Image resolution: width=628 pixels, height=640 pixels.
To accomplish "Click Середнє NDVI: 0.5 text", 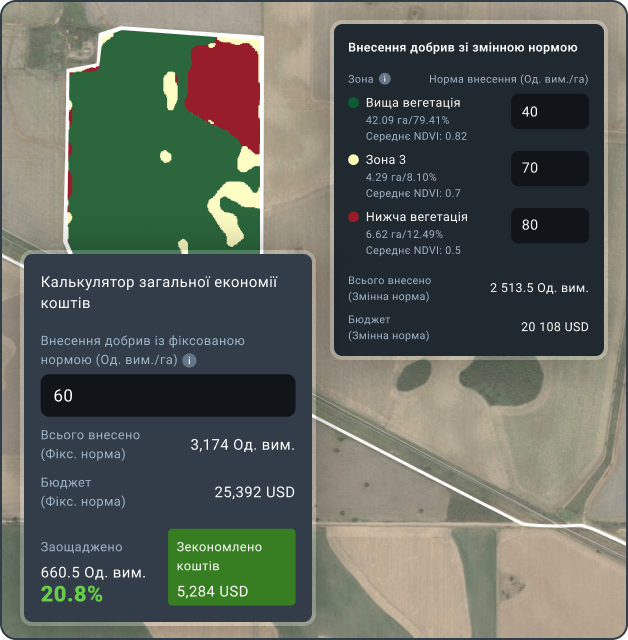I will pos(413,250).
